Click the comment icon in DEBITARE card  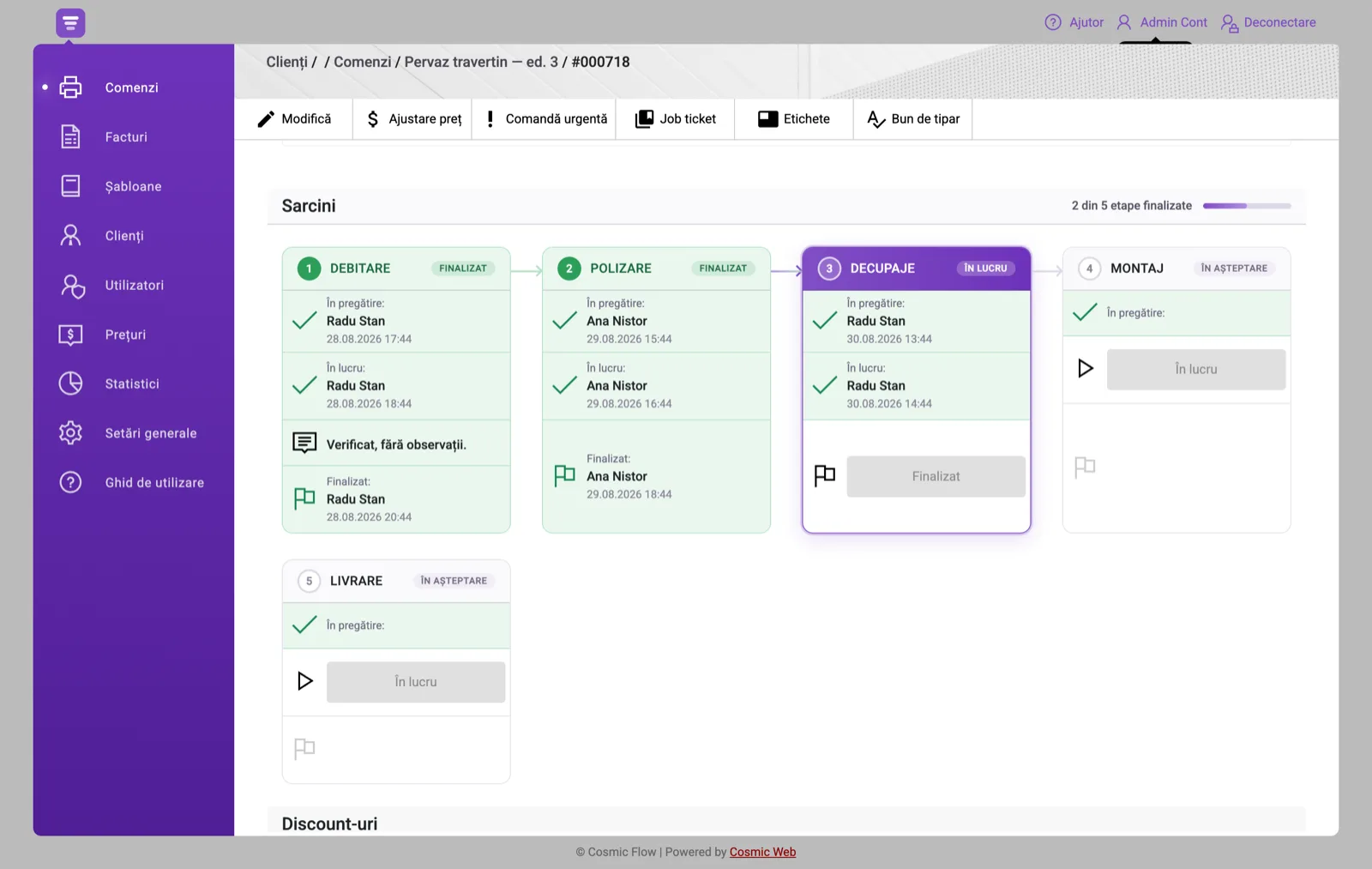(304, 444)
